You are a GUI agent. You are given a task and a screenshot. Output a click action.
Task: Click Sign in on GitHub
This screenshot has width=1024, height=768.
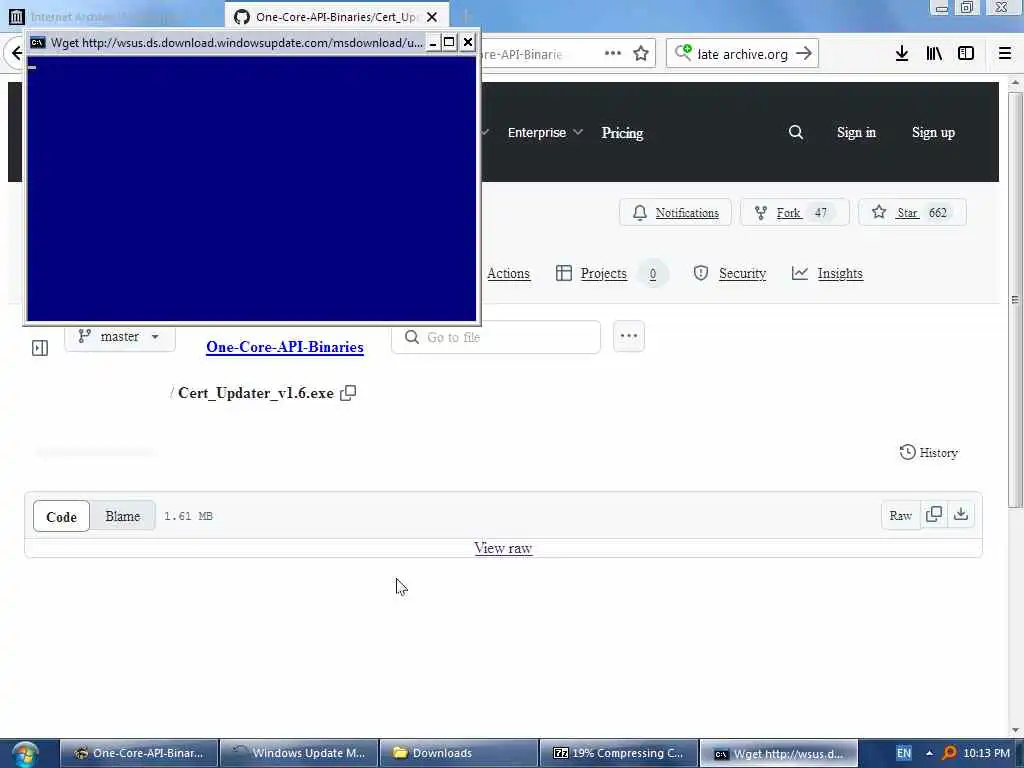click(x=856, y=133)
